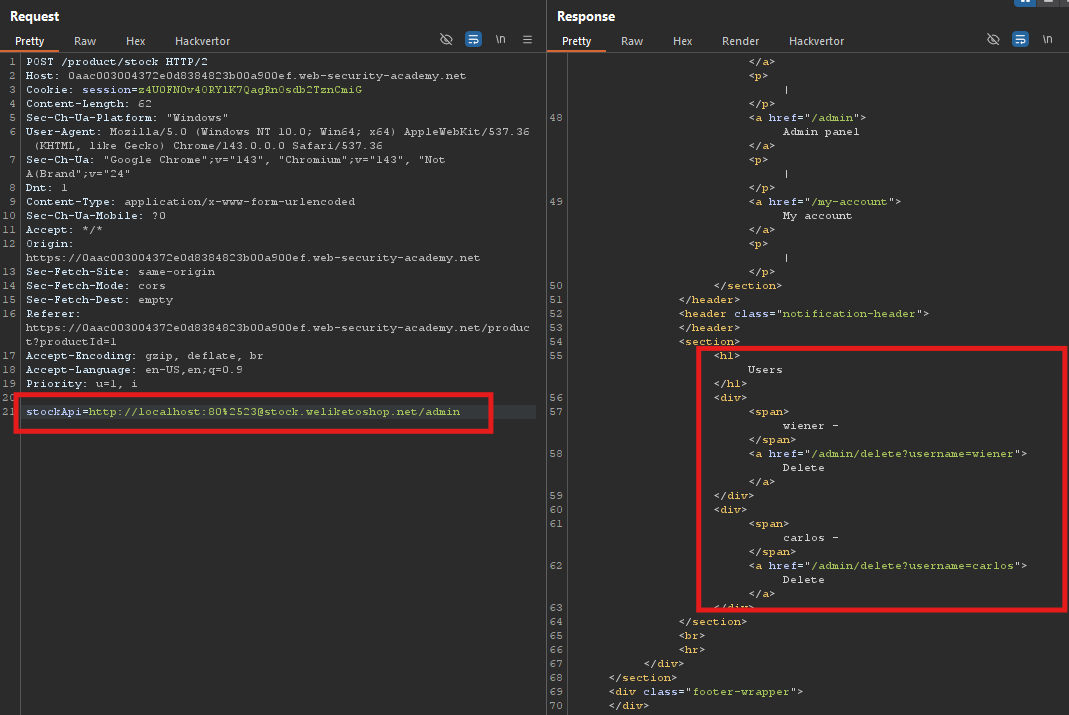1069x715 pixels.
Task: Click the 'Sec-Ch-Ua-Mobile: ?0' header
Action: click(95, 215)
